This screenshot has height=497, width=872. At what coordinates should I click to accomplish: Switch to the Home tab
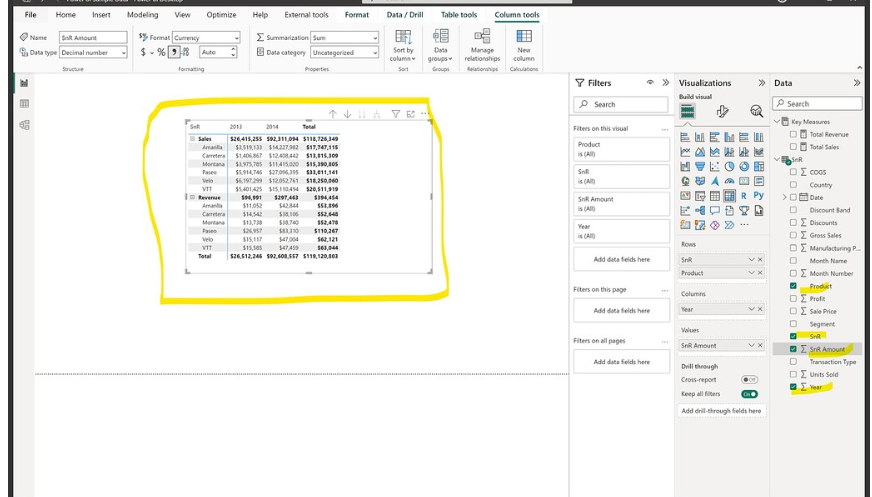point(66,15)
